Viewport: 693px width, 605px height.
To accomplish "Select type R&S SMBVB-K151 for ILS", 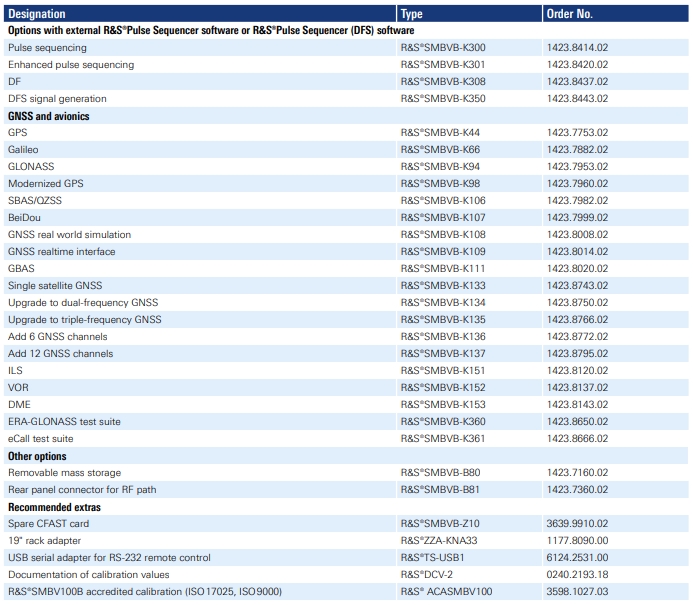I will pyautogui.click(x=443, y=371).
